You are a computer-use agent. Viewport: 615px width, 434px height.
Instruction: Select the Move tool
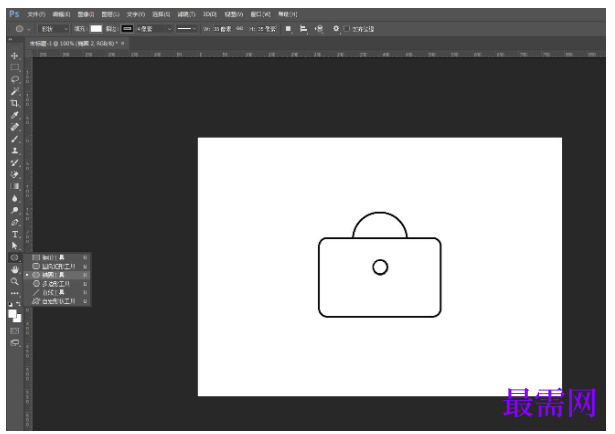[x=15, y=56]
